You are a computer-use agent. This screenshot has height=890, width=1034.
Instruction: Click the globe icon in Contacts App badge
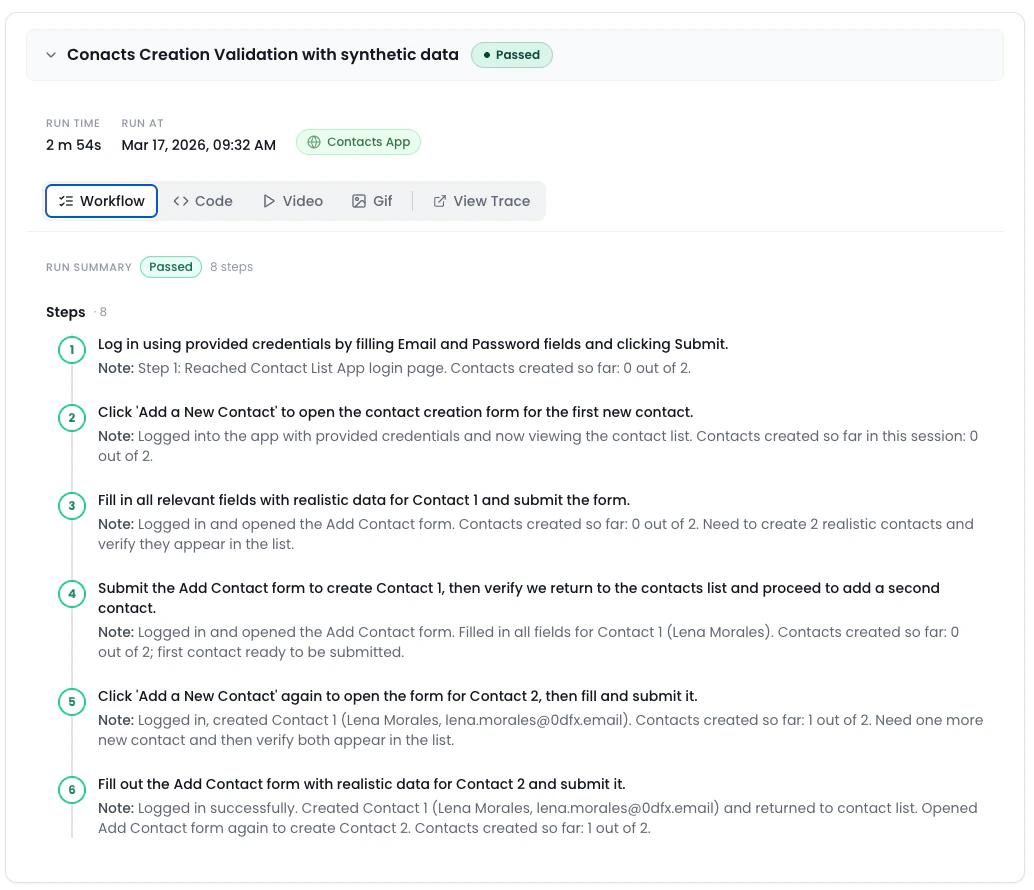[314, 142]
